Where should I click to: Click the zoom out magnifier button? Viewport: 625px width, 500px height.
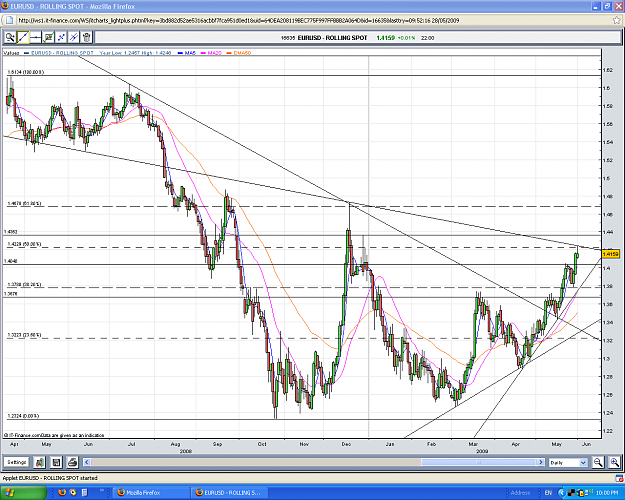point(598,462)
